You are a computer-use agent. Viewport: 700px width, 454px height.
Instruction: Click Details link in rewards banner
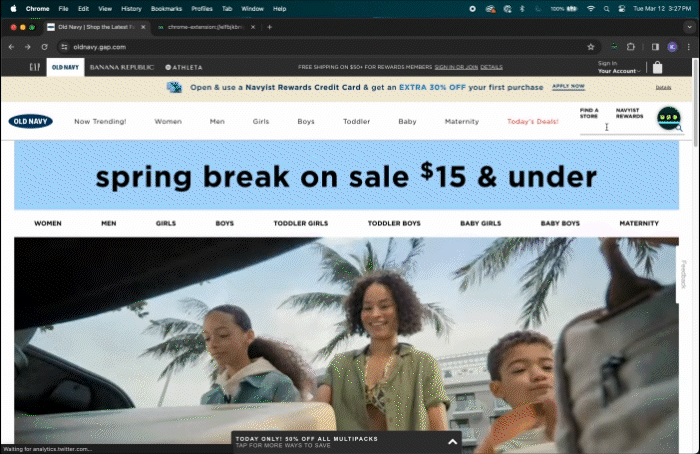tap(663, 87)
